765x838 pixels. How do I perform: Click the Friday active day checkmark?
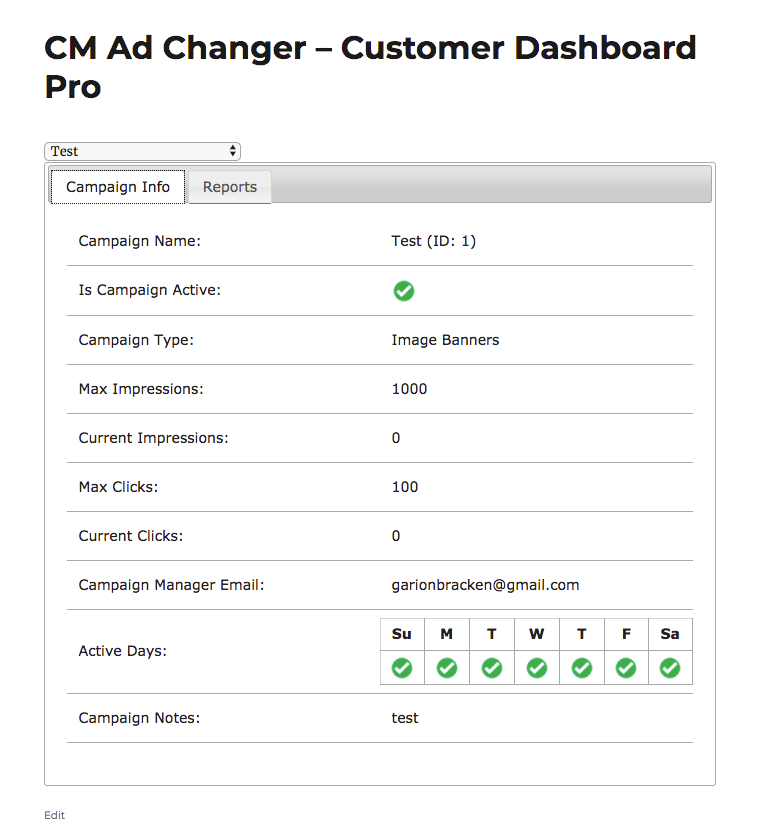tap(626, 667)
